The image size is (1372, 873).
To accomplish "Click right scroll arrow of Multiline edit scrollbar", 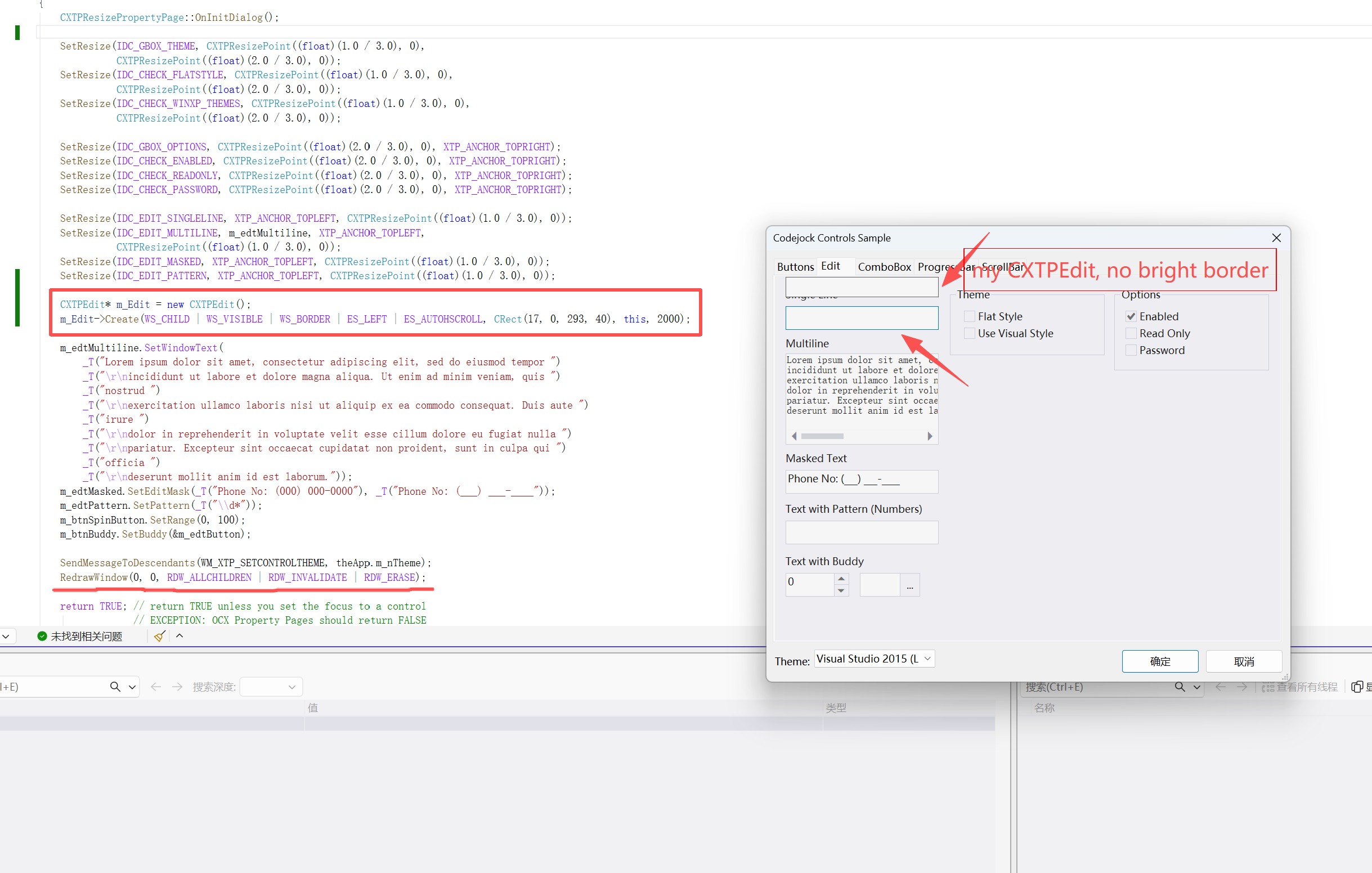I will (930, 436).
